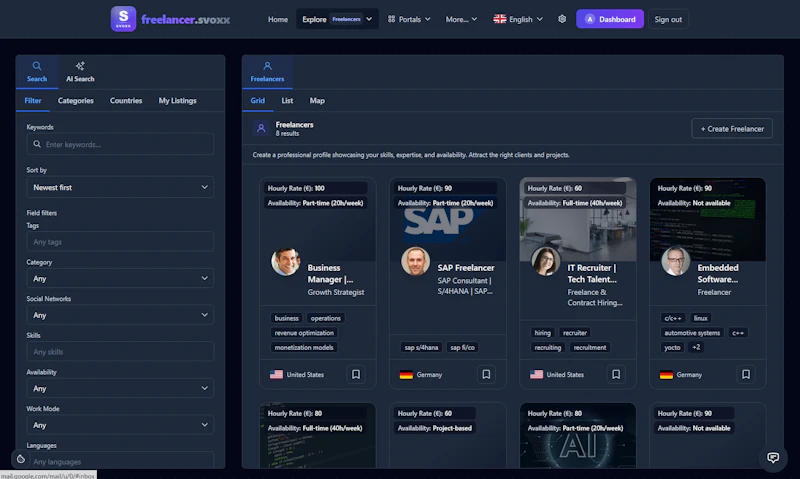The width and height of the screenshot is (800, 479).
Task: Open the Social Networks dropdown
Action: [x=120, y=315]
